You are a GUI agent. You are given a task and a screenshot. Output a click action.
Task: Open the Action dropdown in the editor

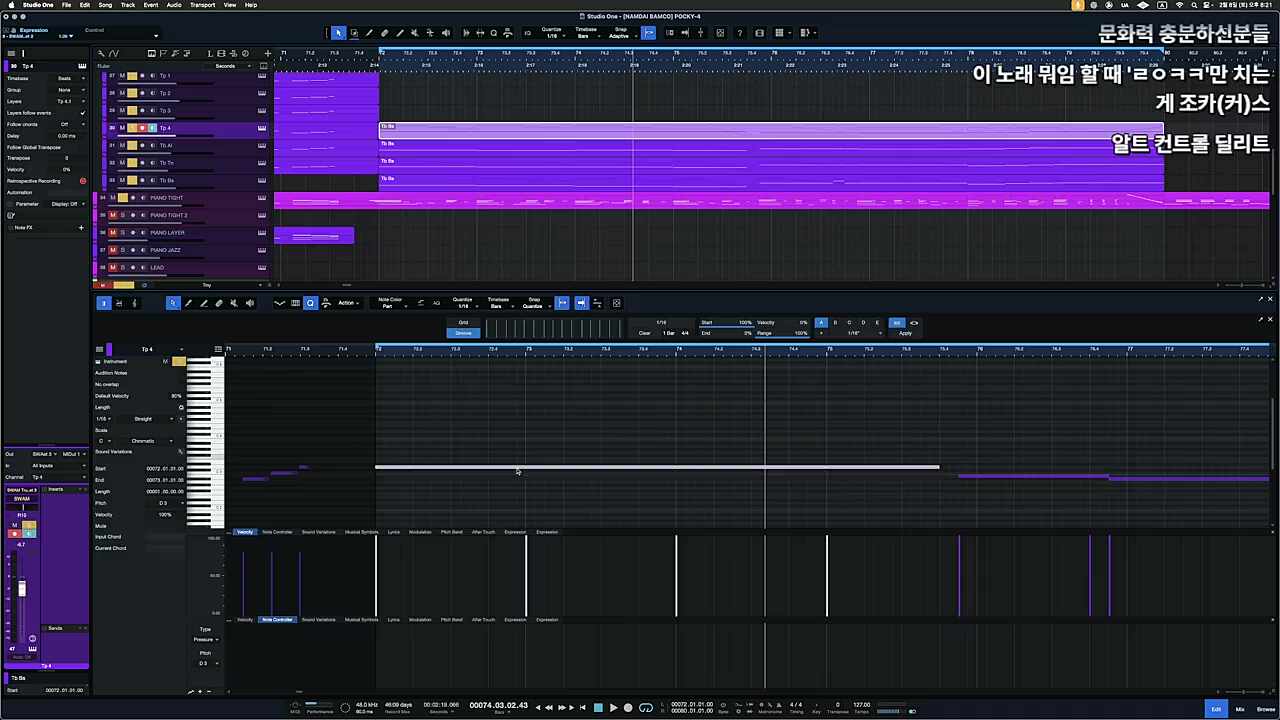coord(348,303)
